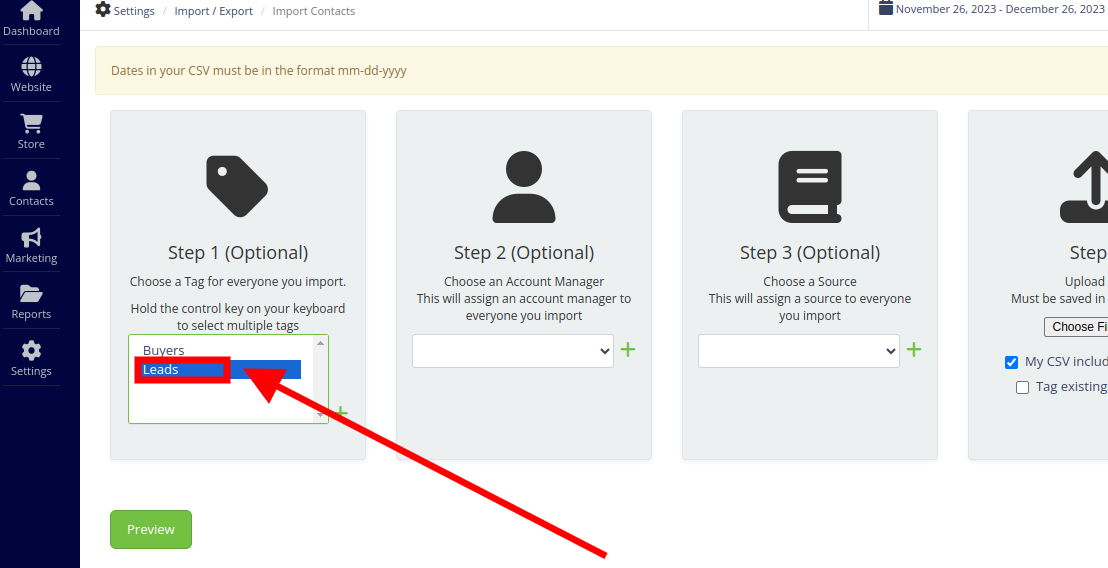Image resolution: width=1108 pixels, height=568 pixels.
Task: Open the Marketing megaphone icon
Action: pyautogui.click(x=31, y=237)
